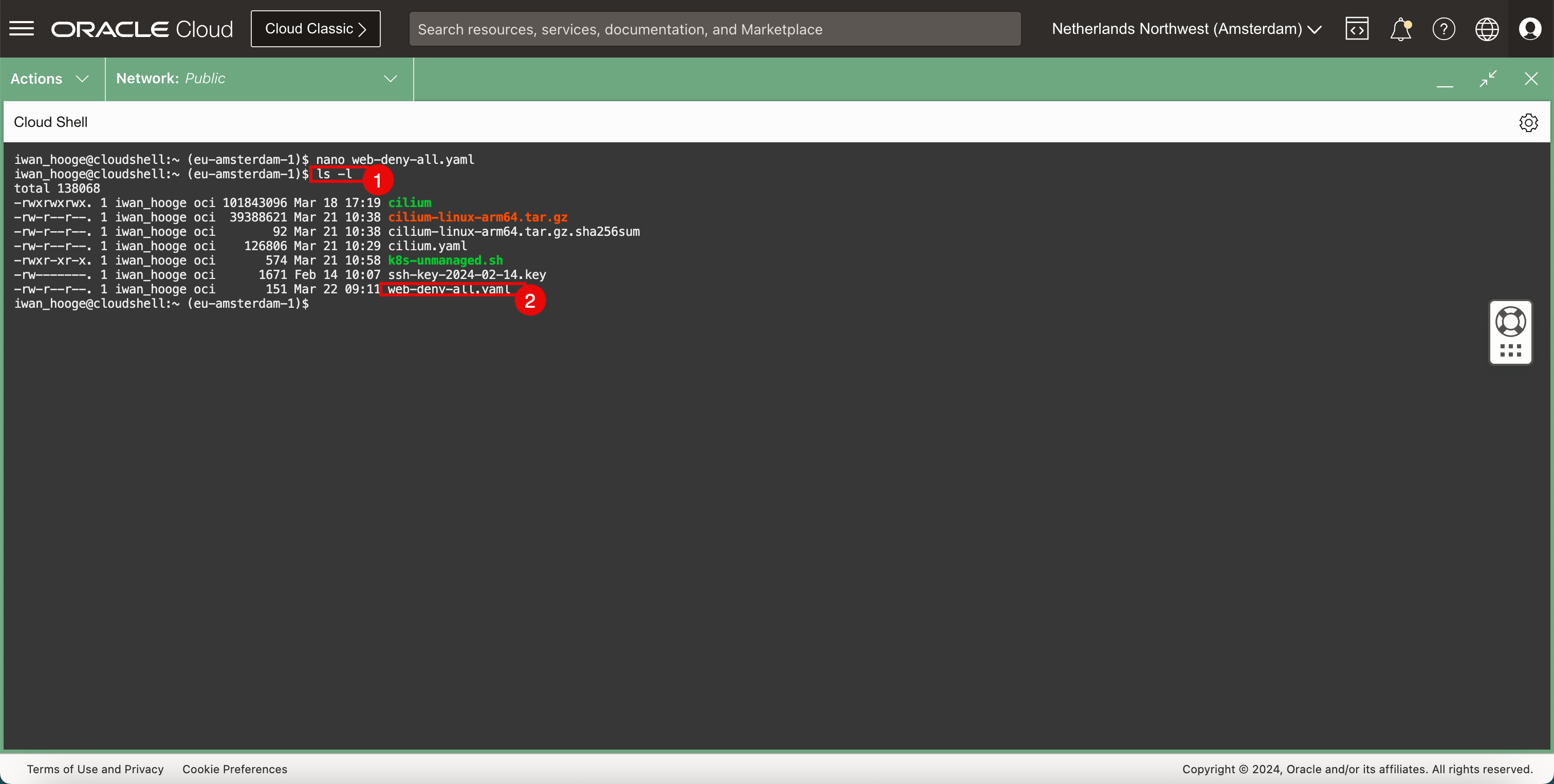Click the Oracle Cloud logo
The width and height of the screenshot is (1554, 784).
pos(142,29)
